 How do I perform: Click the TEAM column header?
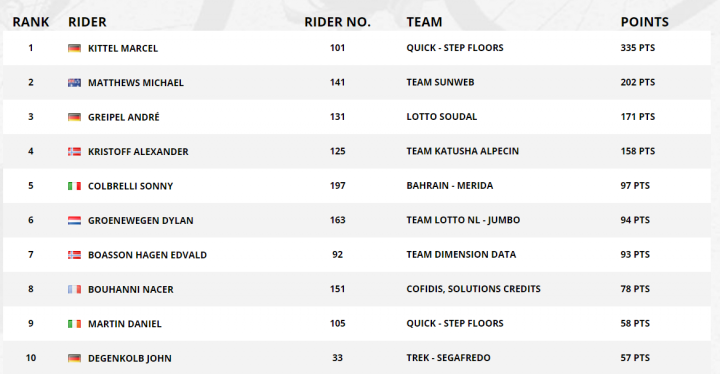pyautogui.click(x=424, y=22)
